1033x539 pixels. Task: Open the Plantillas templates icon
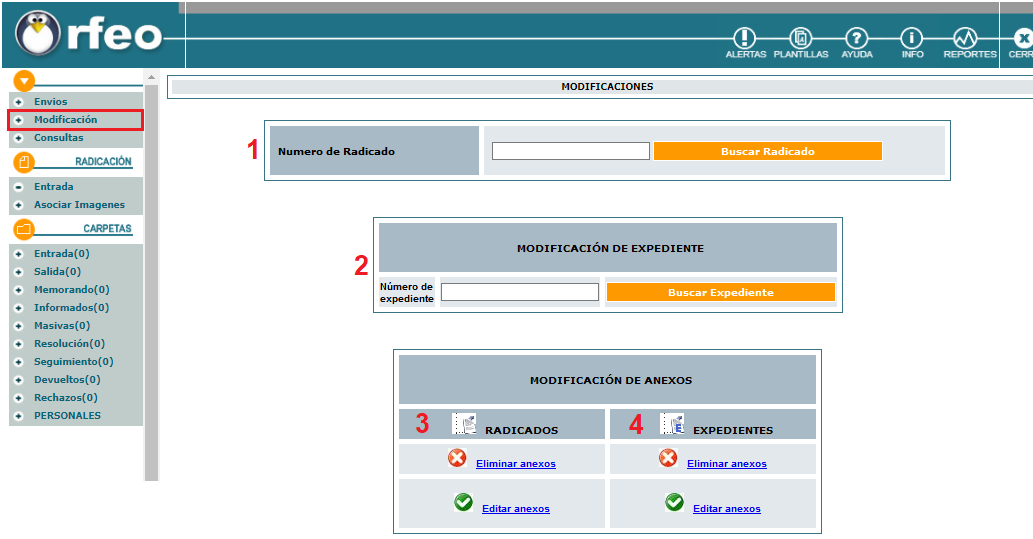[x=801, y=40]
